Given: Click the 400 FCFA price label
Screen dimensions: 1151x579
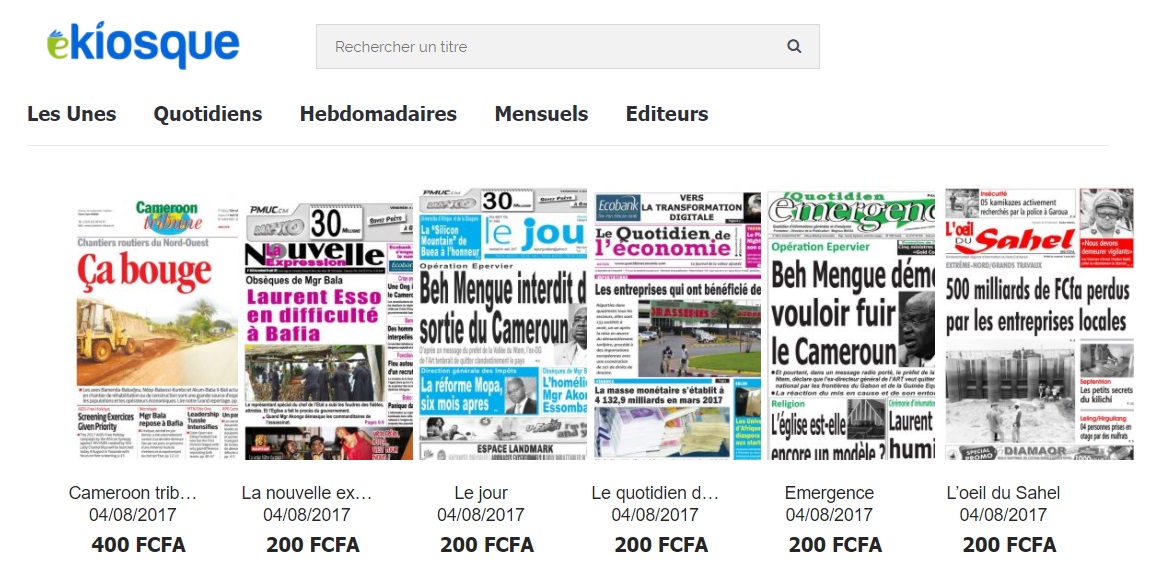Looking at the screenshot, I should tap(138, 545).
